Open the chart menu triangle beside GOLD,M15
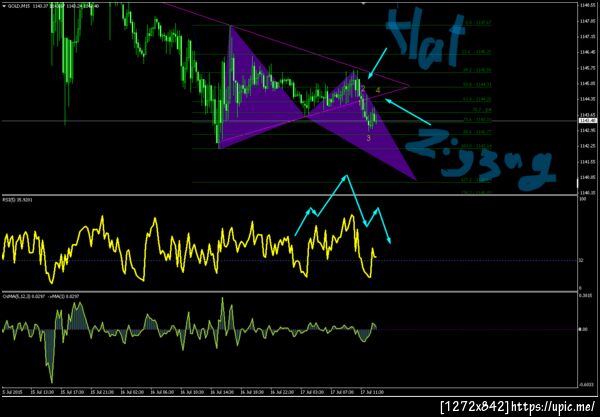 pyautogui.click(x=4, y=6)
